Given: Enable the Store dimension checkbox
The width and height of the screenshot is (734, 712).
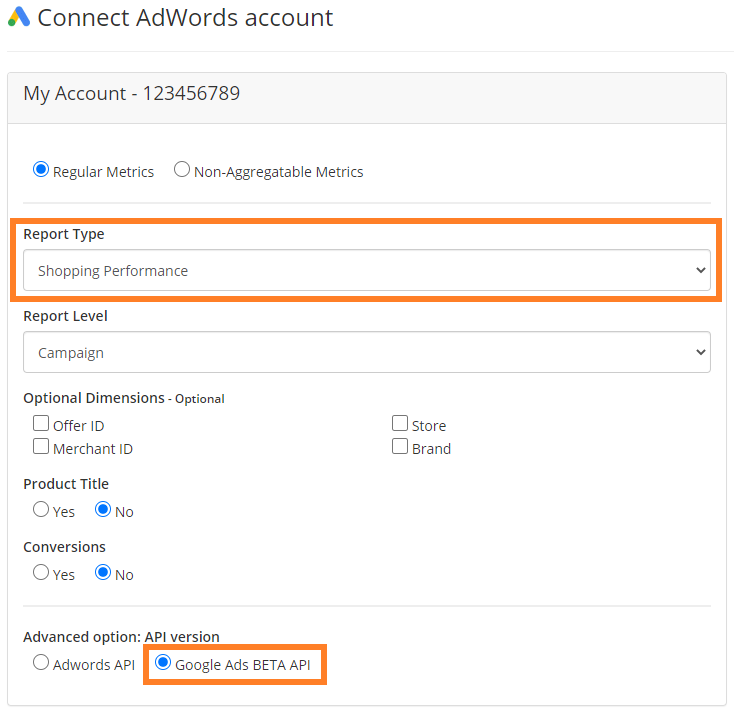Looking at the screenshot, I should (x=400, y=423).
